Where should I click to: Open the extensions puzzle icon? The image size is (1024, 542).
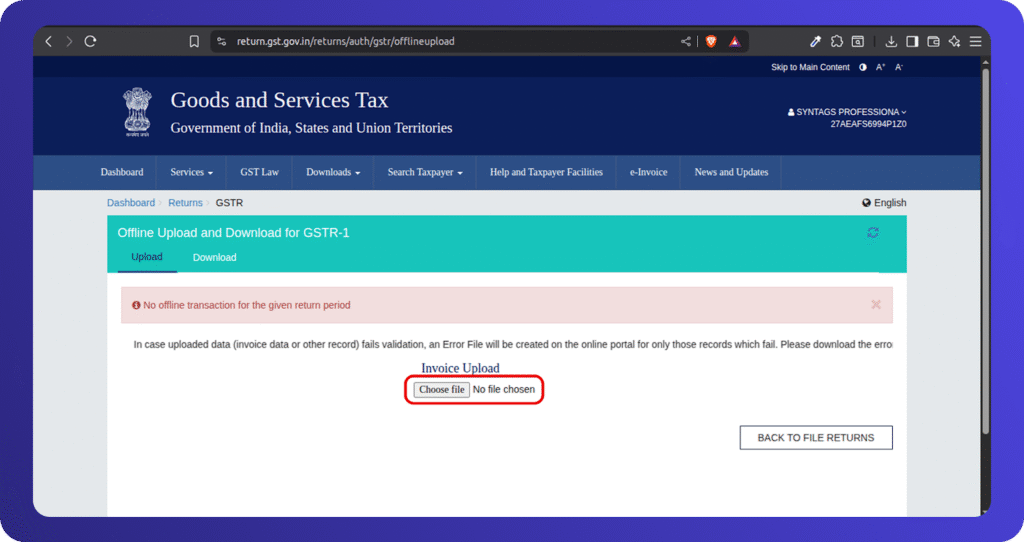(x=837, y=41)
